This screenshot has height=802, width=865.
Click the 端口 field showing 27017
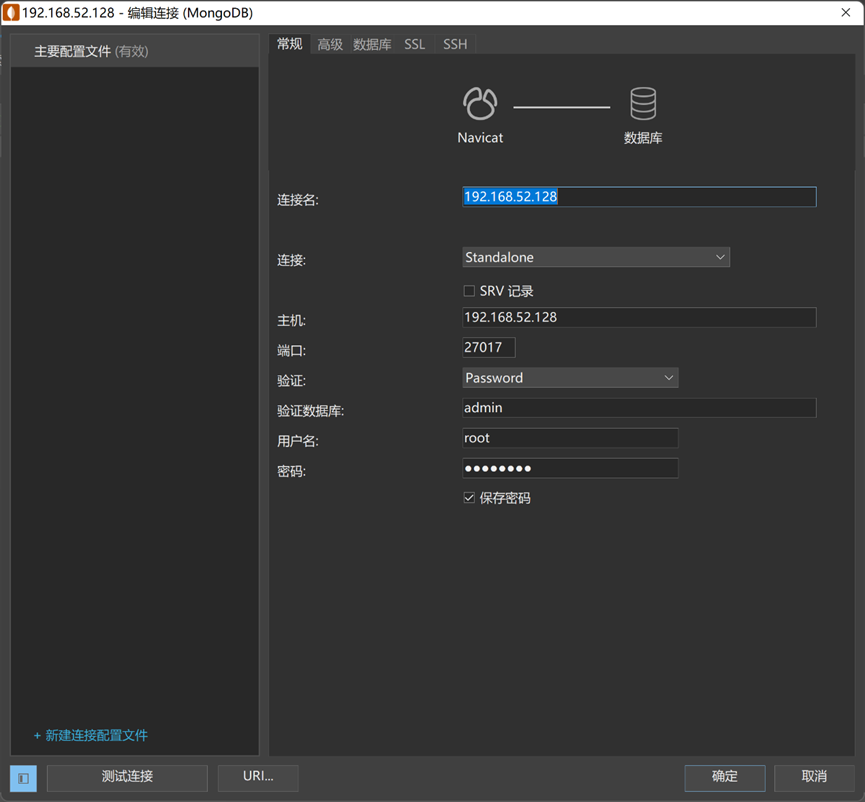(x=489, y=347)
